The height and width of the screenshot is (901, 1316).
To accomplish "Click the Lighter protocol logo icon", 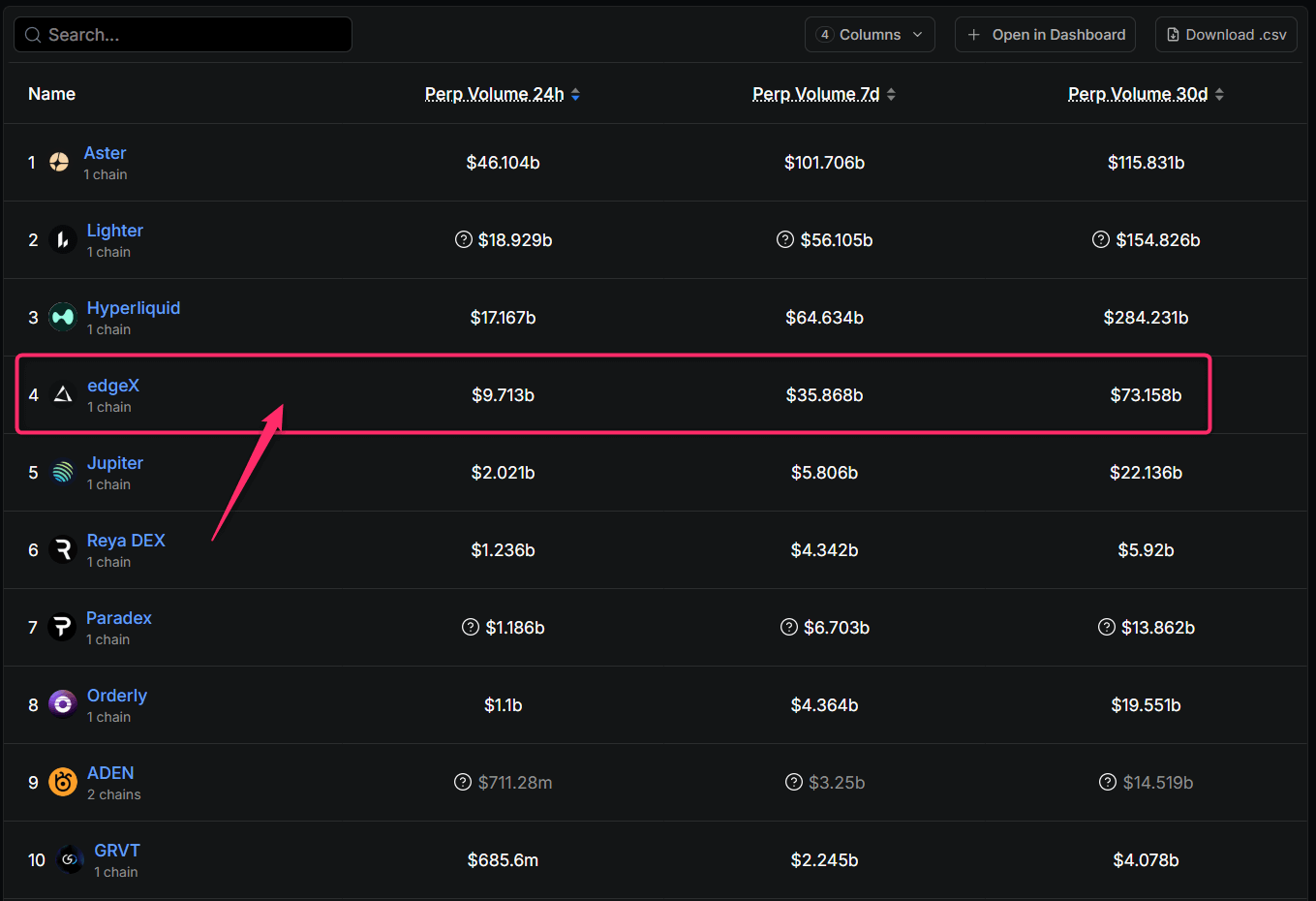I will pyautogui.click(x=62, y=239).
